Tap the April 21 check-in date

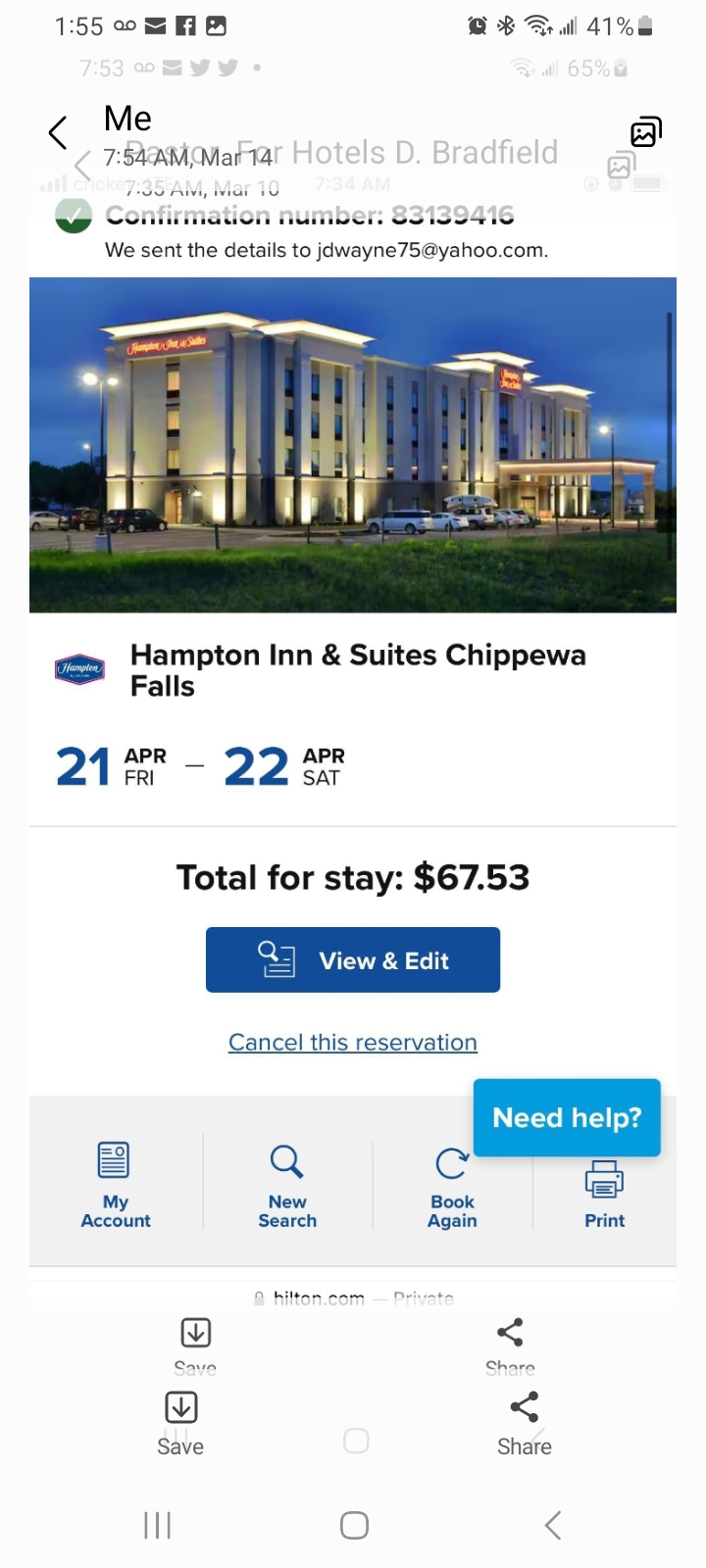click(x=111, y=766)
